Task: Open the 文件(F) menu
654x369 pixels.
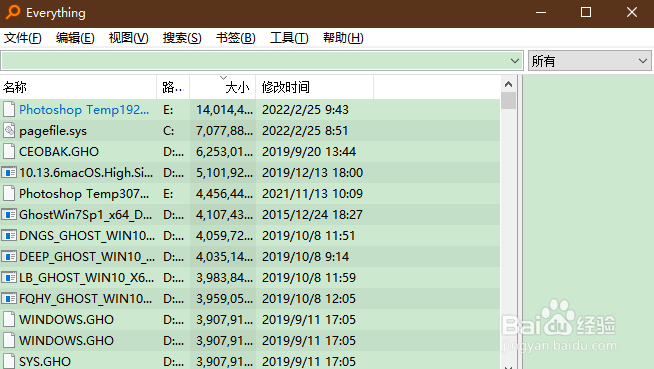Action: tap(23, 38)
